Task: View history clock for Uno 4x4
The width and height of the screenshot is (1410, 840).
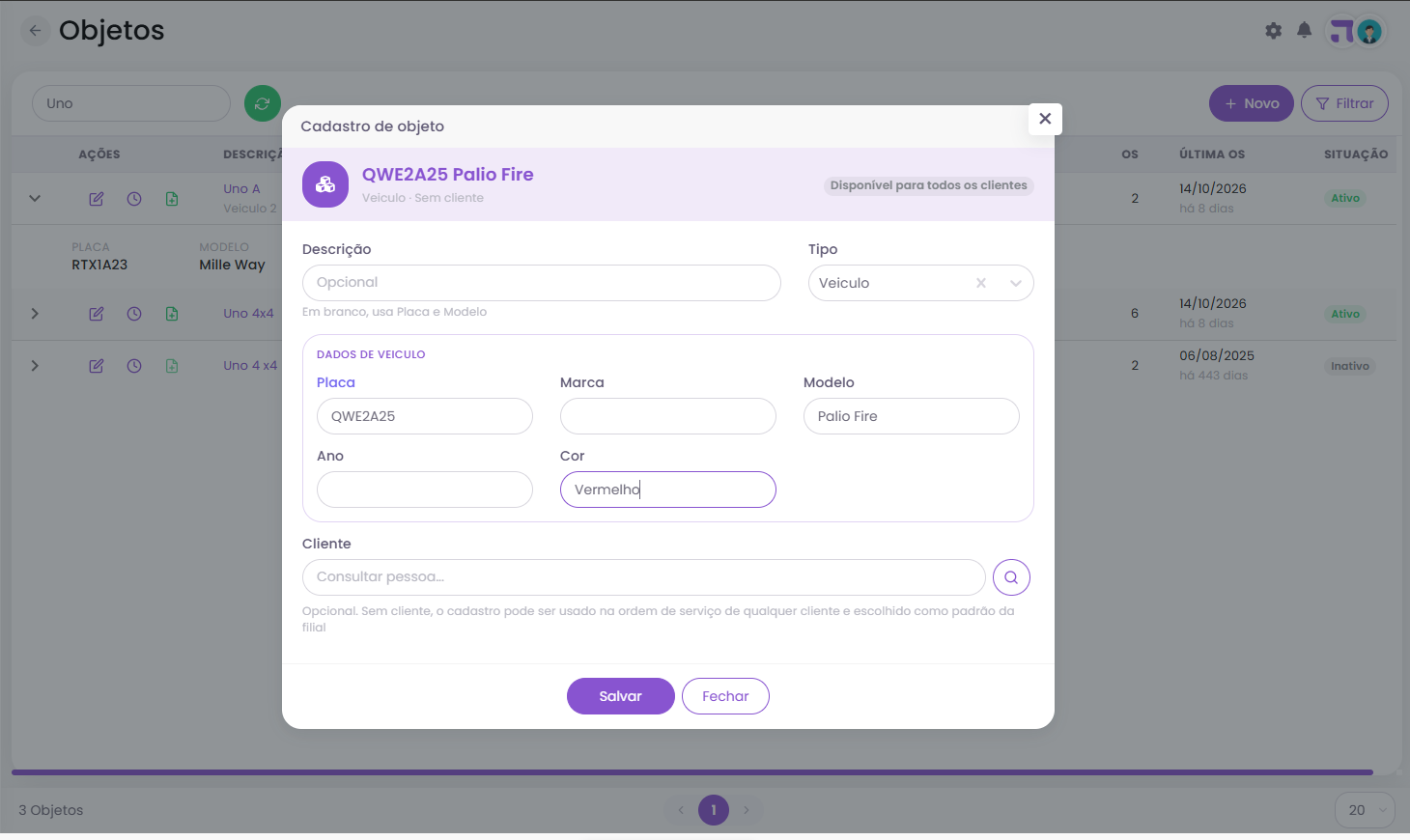Action: pos(134,314)
